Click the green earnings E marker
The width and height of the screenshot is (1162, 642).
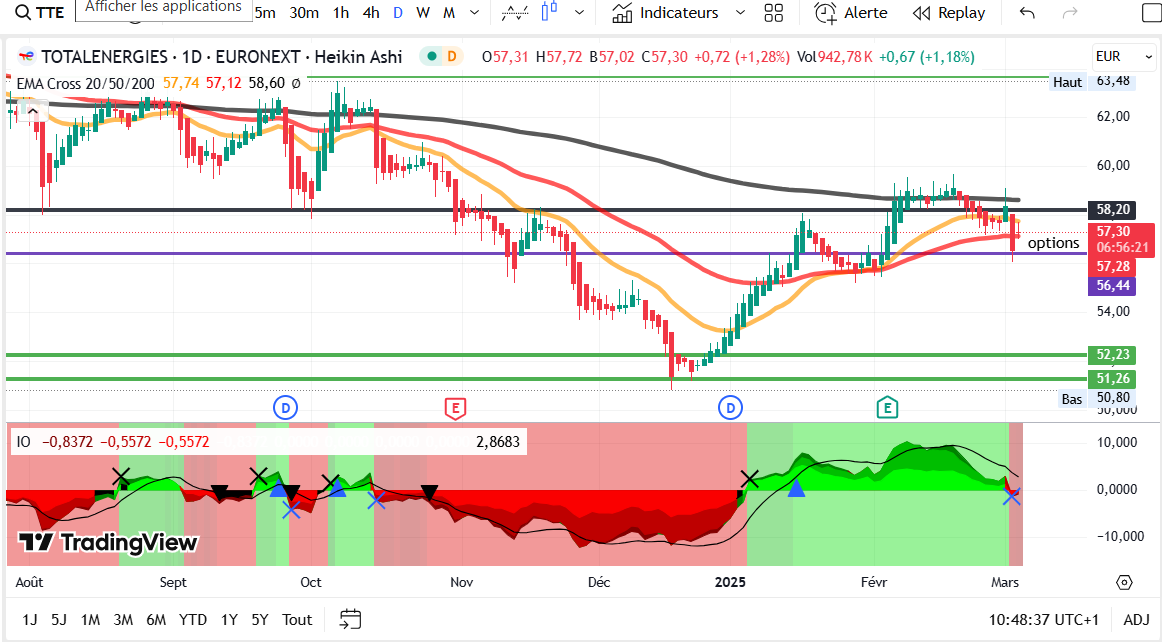pyautogui.click(x=887, y=407)
